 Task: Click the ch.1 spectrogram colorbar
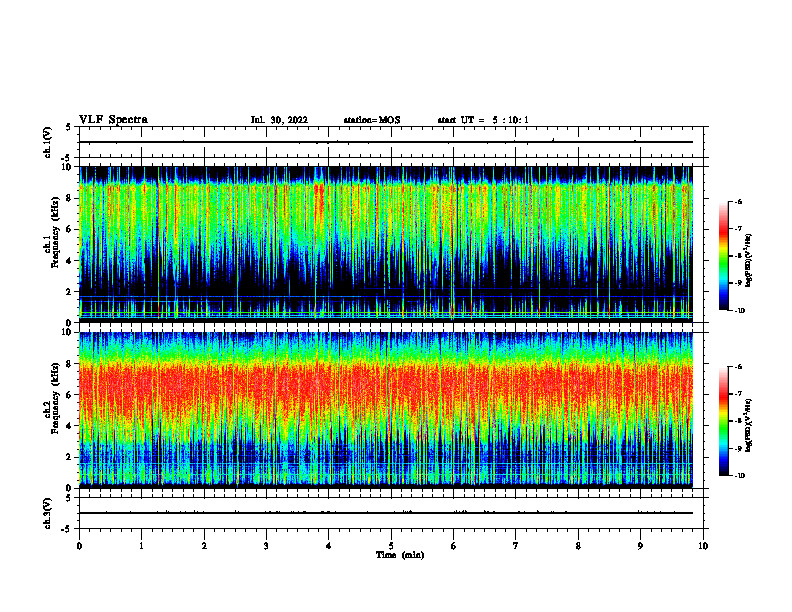click(x=723, y=256)
